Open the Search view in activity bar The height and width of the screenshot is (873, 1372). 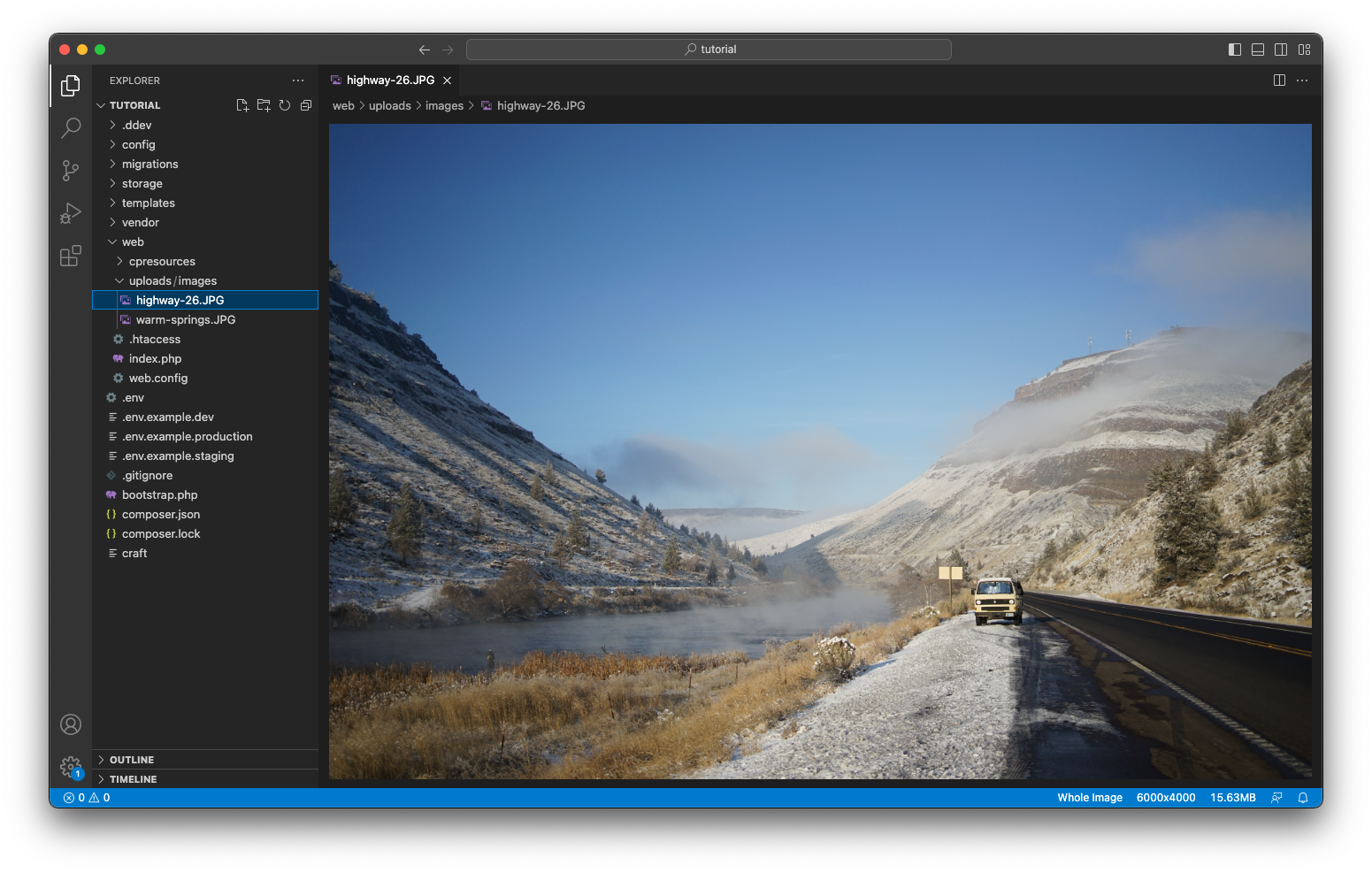pos(71,128)
